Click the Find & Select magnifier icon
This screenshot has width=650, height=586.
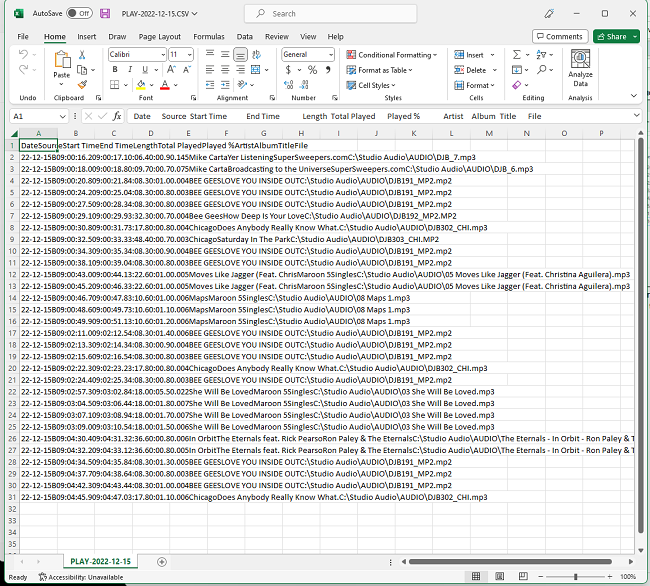[x=541, y=70]
